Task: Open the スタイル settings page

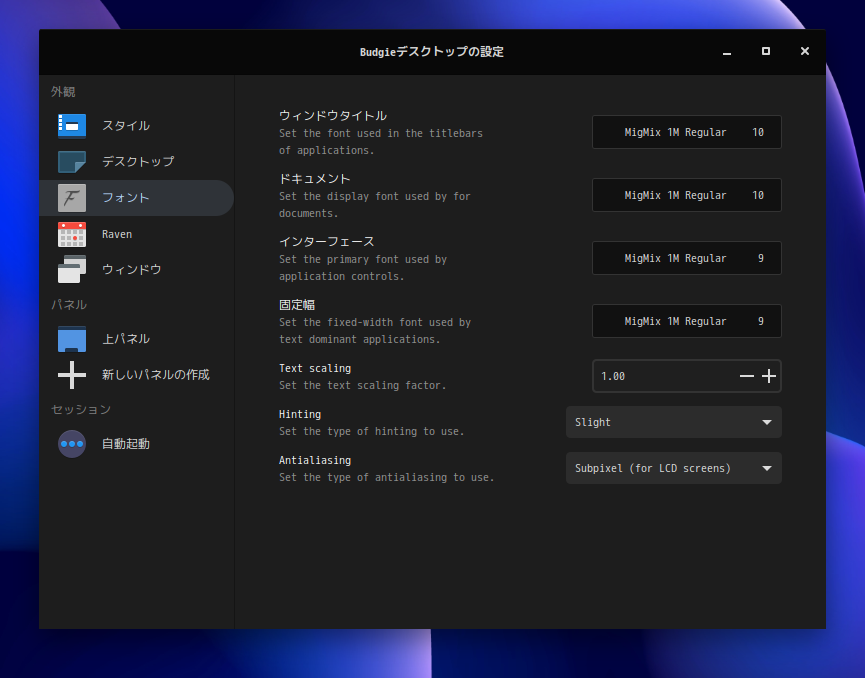Action: pyautogui.click(x=136, y=126)
